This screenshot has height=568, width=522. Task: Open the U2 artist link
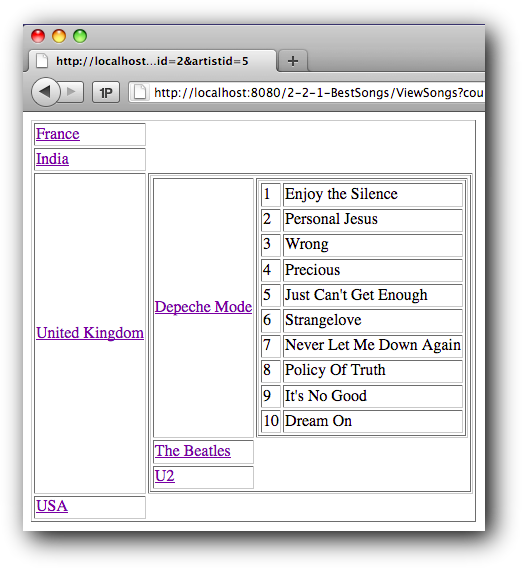[x=165, y=476]
